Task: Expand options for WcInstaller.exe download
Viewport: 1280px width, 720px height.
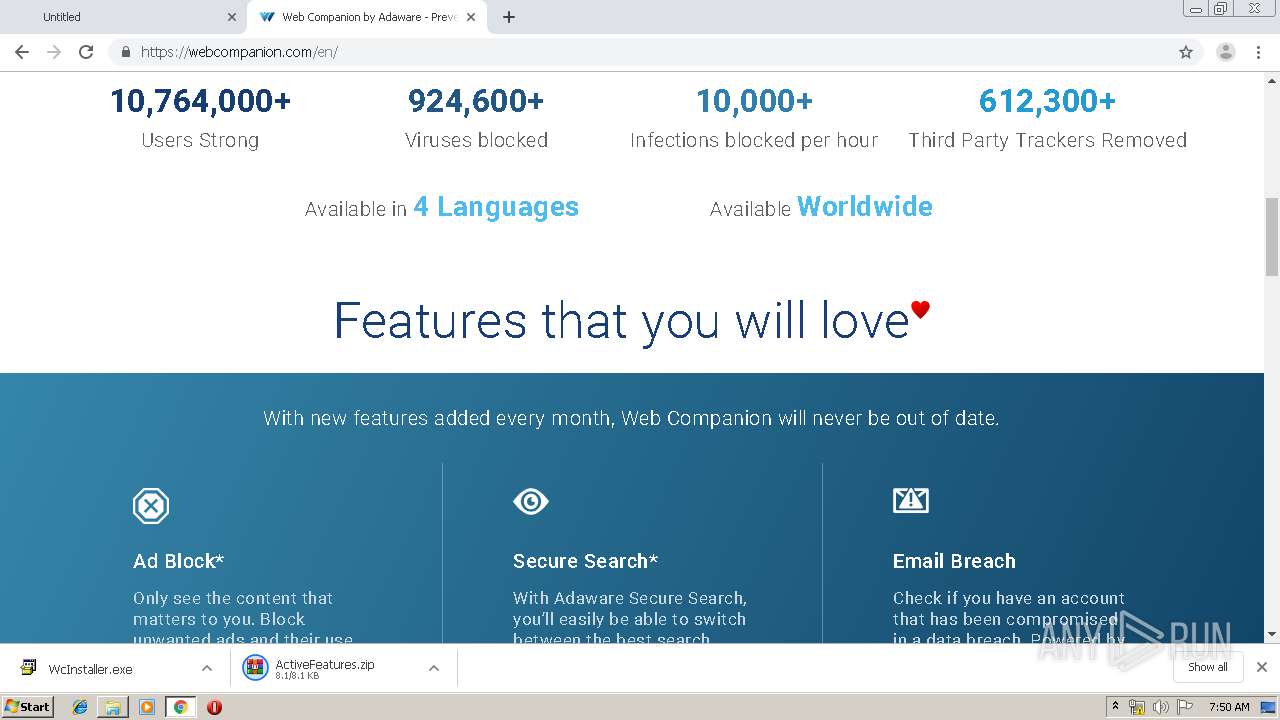Action: tap(206, 669)
